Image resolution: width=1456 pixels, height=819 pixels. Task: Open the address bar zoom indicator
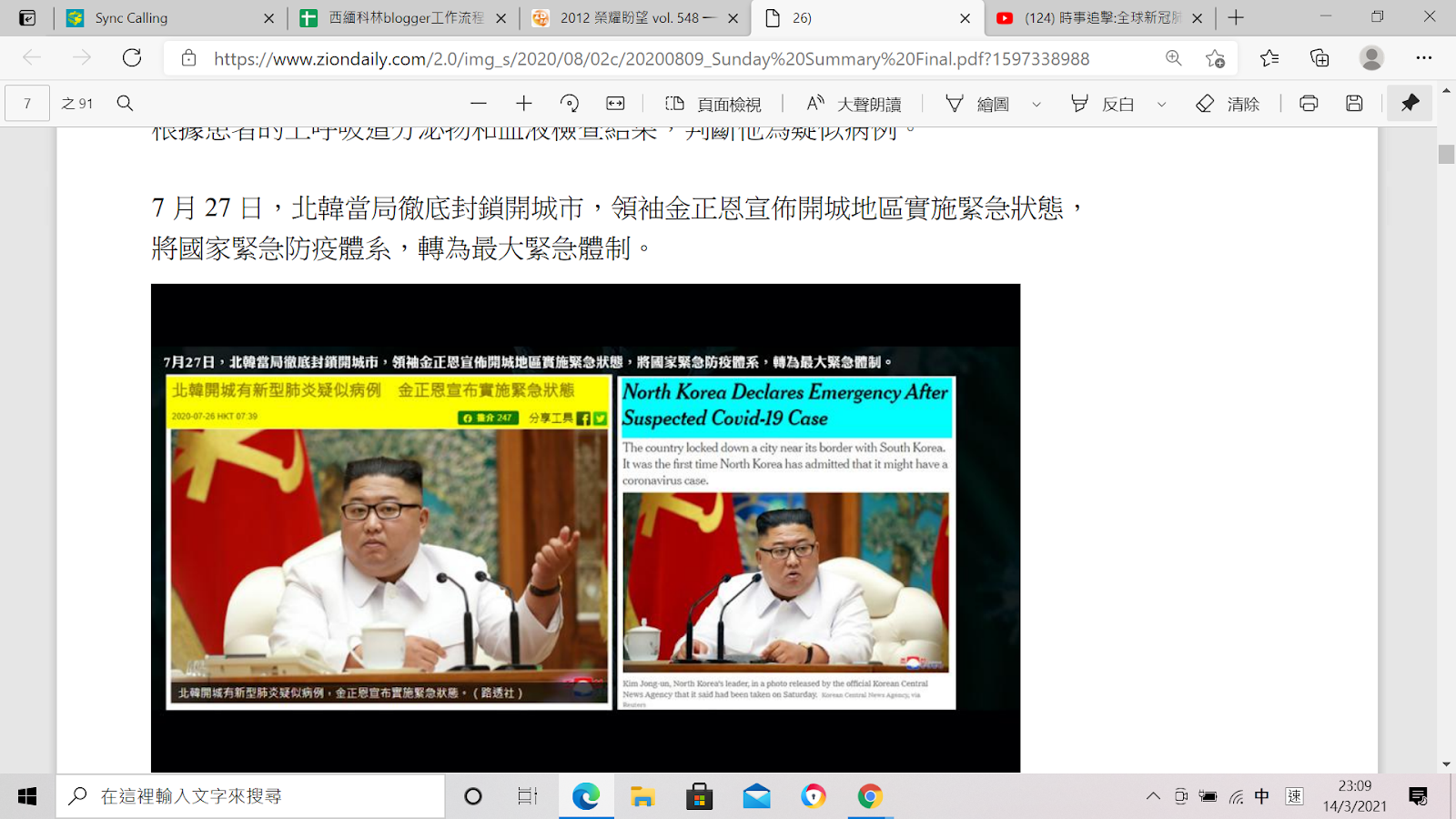[x=1174, y=58]
